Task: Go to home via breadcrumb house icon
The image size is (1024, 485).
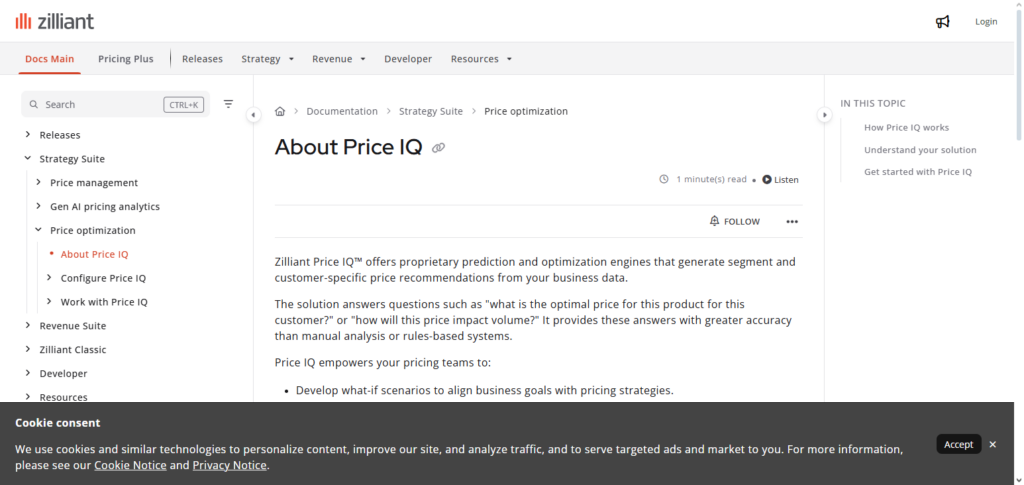Action: 280,111
